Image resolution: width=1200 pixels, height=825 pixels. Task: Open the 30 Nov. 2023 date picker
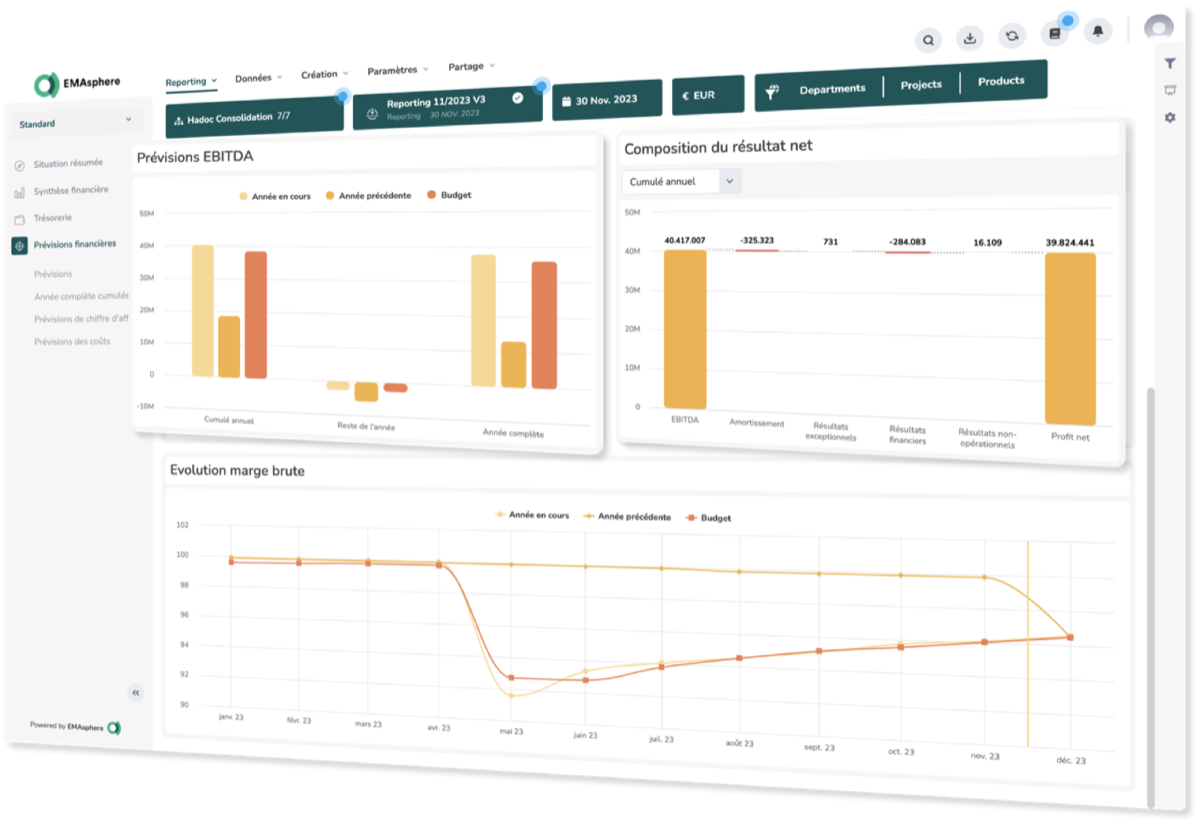click(x=607, y=99)
